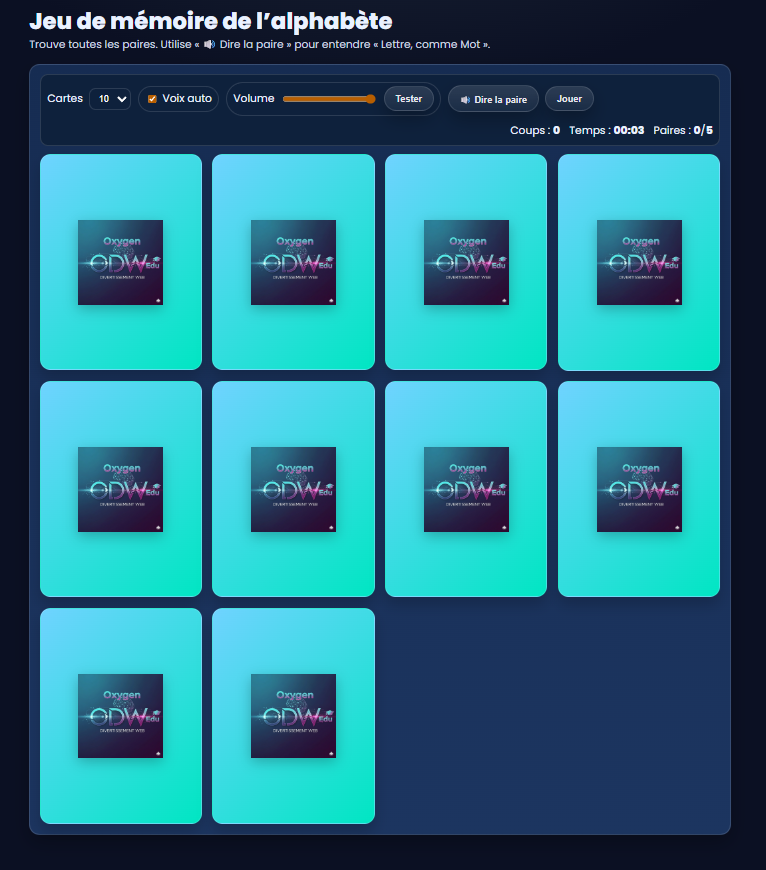Click the speaker icon in Dire la paire
The image size is (766, 870).
pos(465,100)
